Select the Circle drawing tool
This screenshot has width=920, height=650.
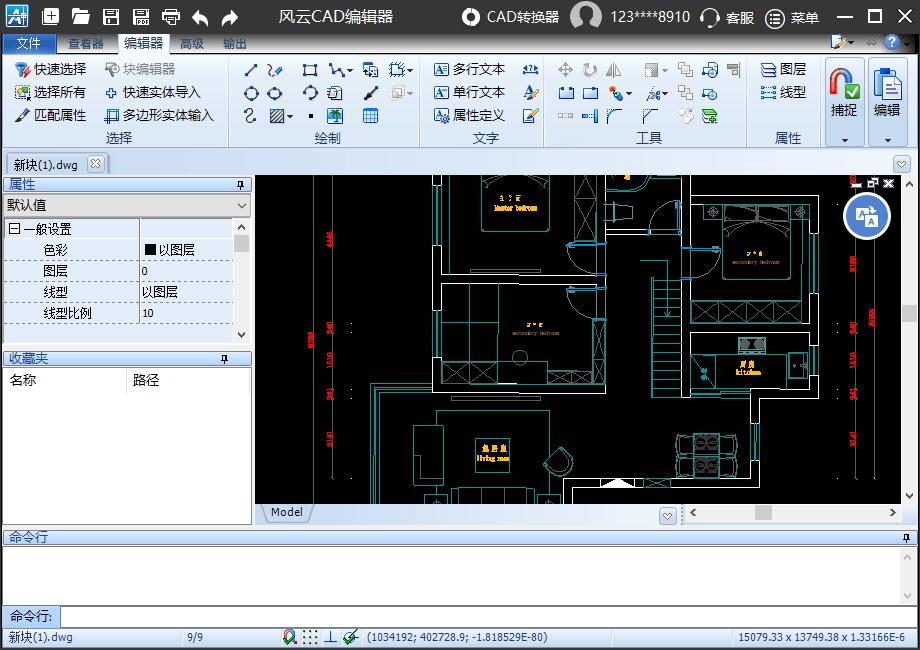coord(251,93)
